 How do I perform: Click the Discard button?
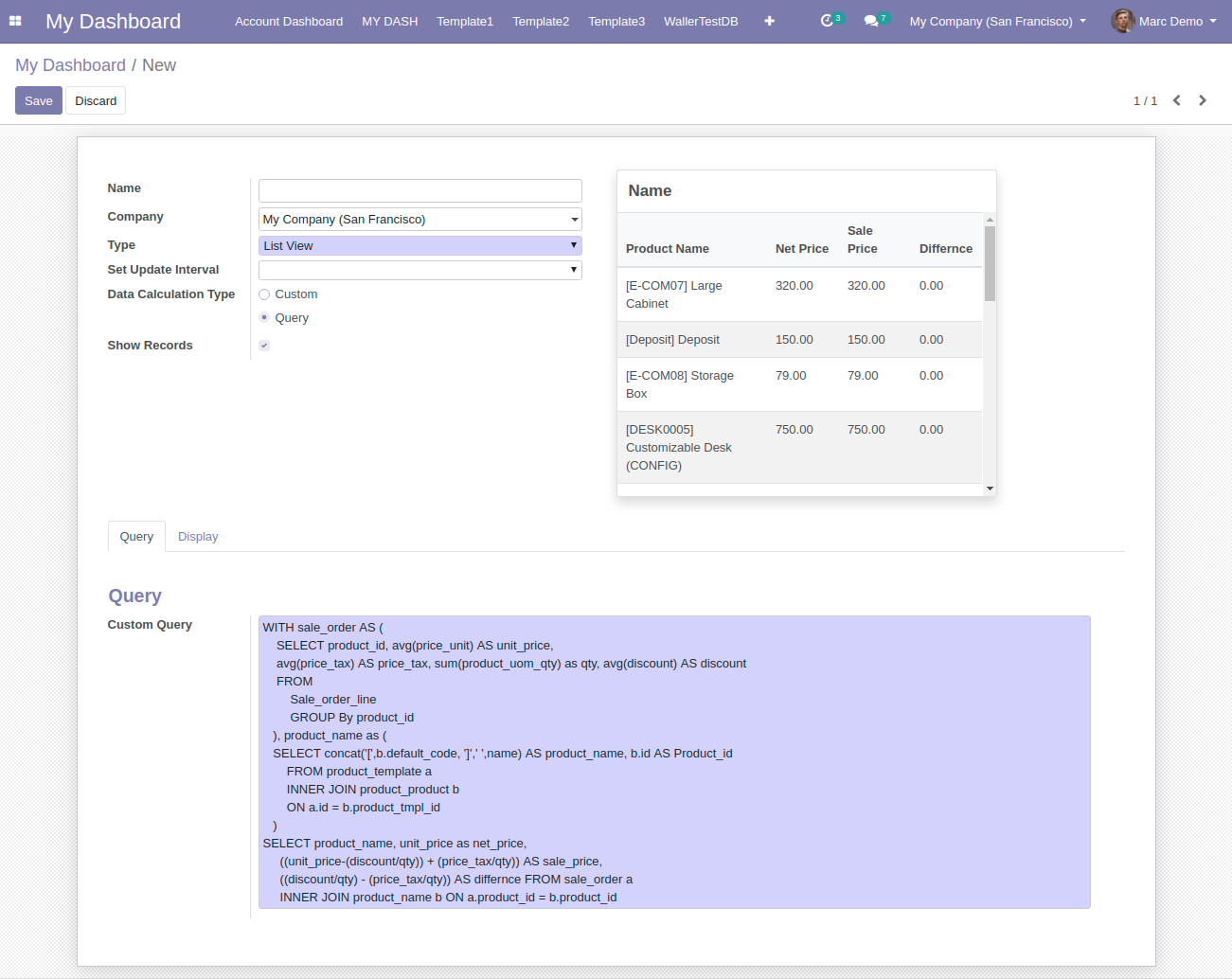coord(96,101)
